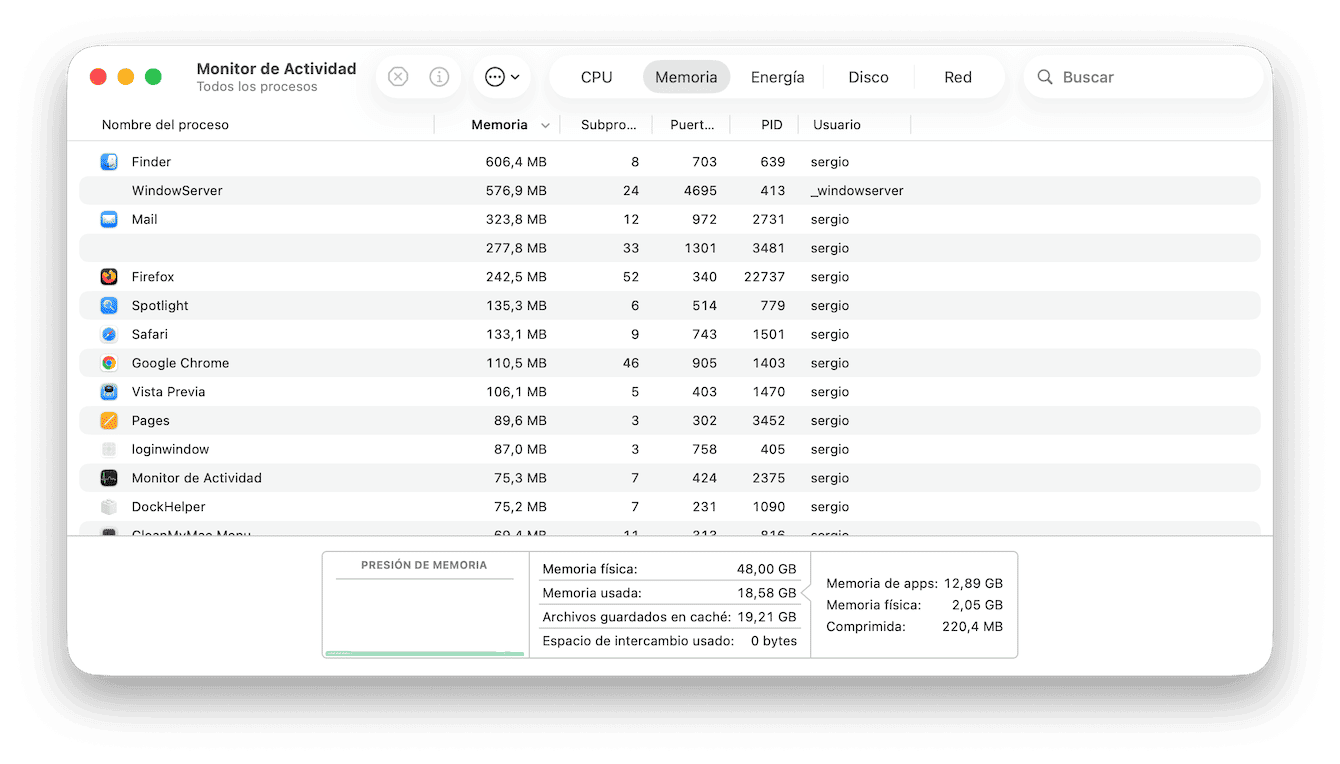Select the unnamed 277,8 MB process row
Screen dimensions: 1340x764
click(669, 248)
